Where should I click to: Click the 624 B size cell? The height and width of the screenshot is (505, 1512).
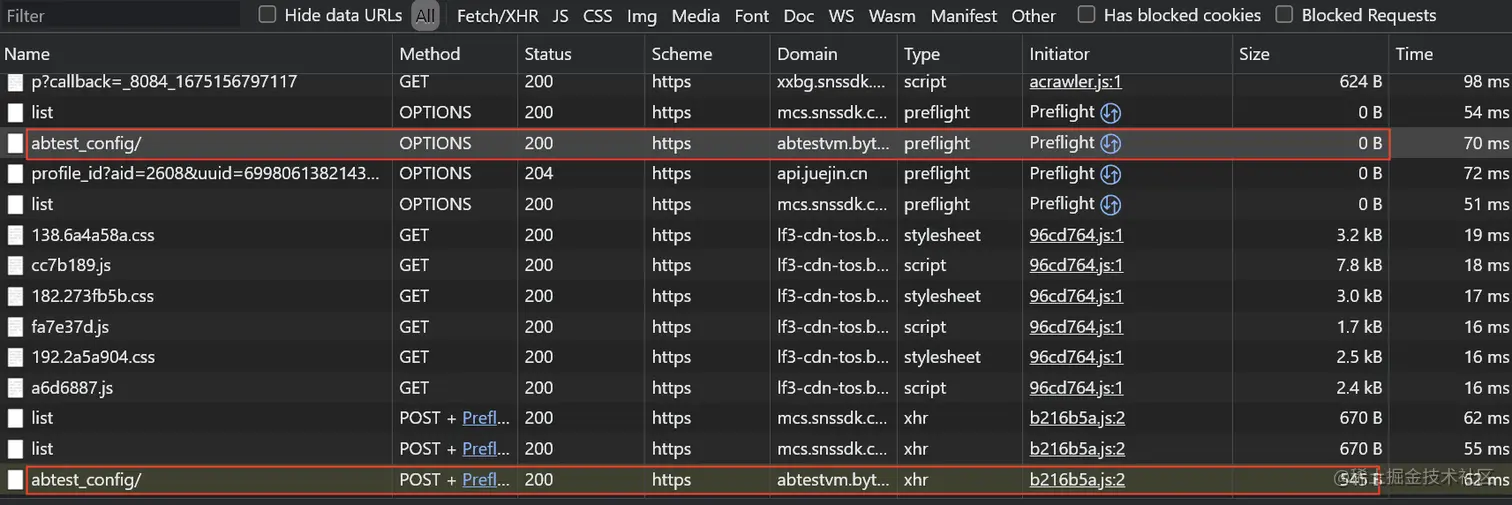tap(1361, 82)
